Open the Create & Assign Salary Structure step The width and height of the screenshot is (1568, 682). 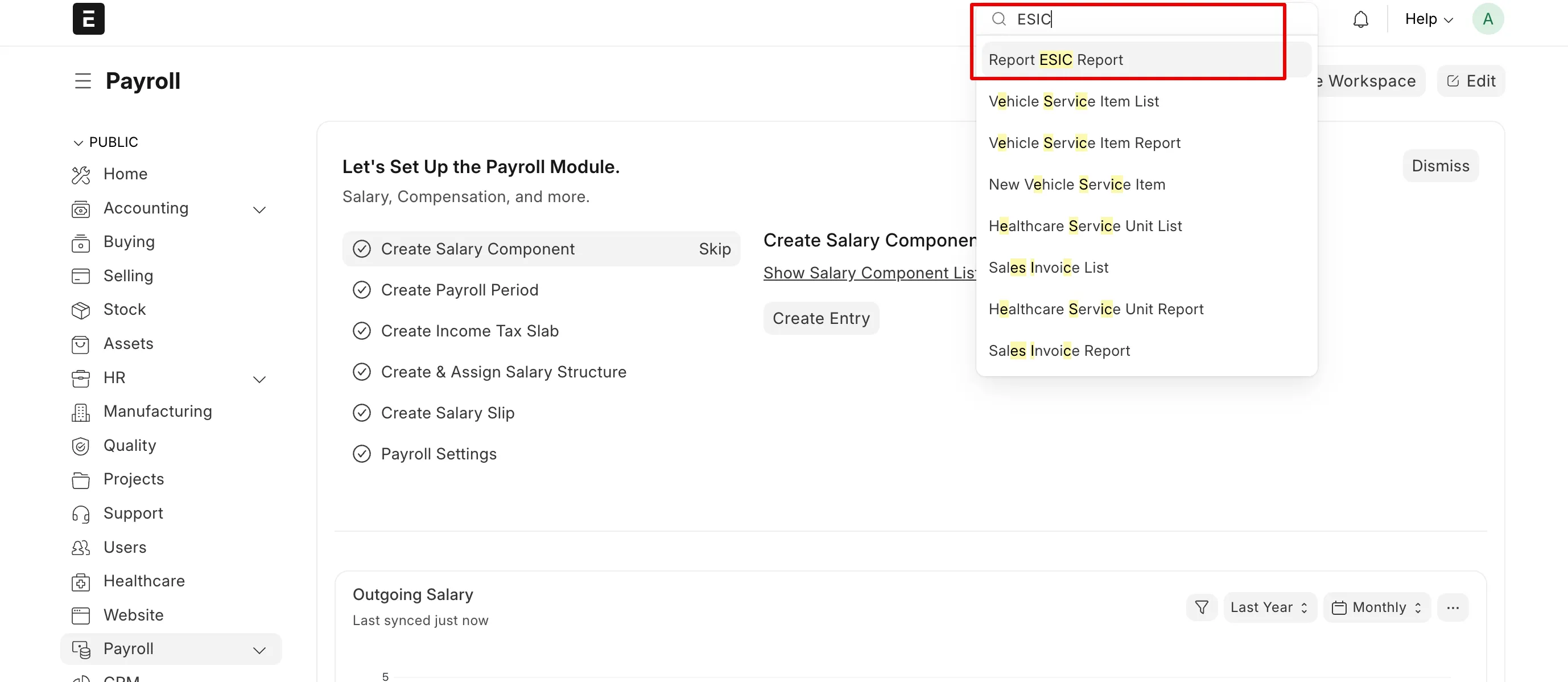504,371
